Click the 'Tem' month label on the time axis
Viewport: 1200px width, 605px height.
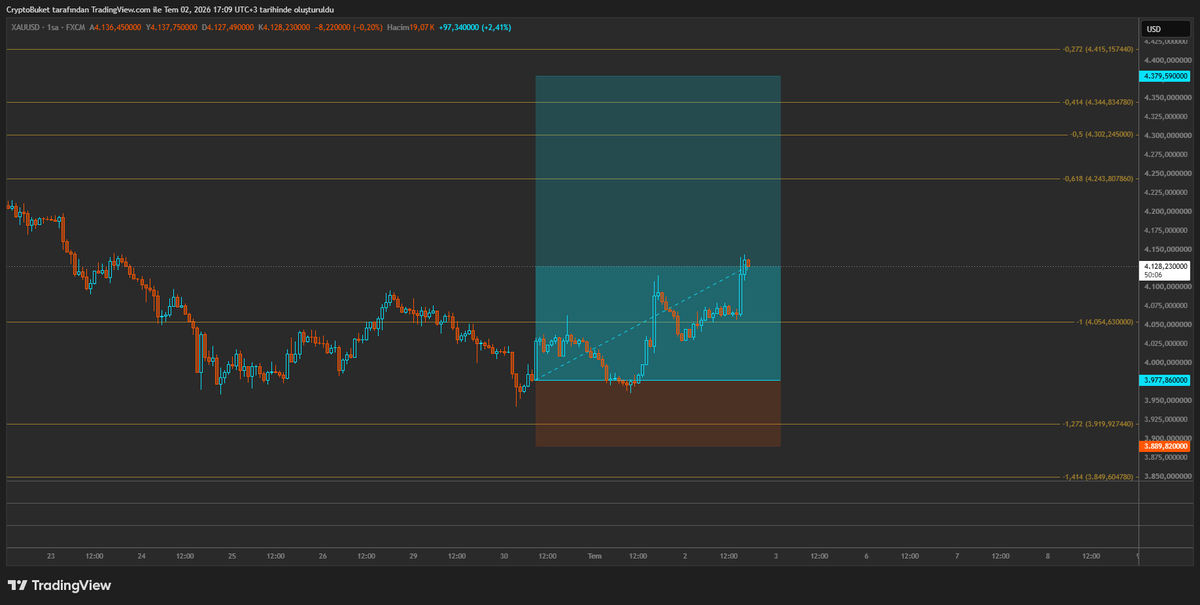(x=594, y=555)
